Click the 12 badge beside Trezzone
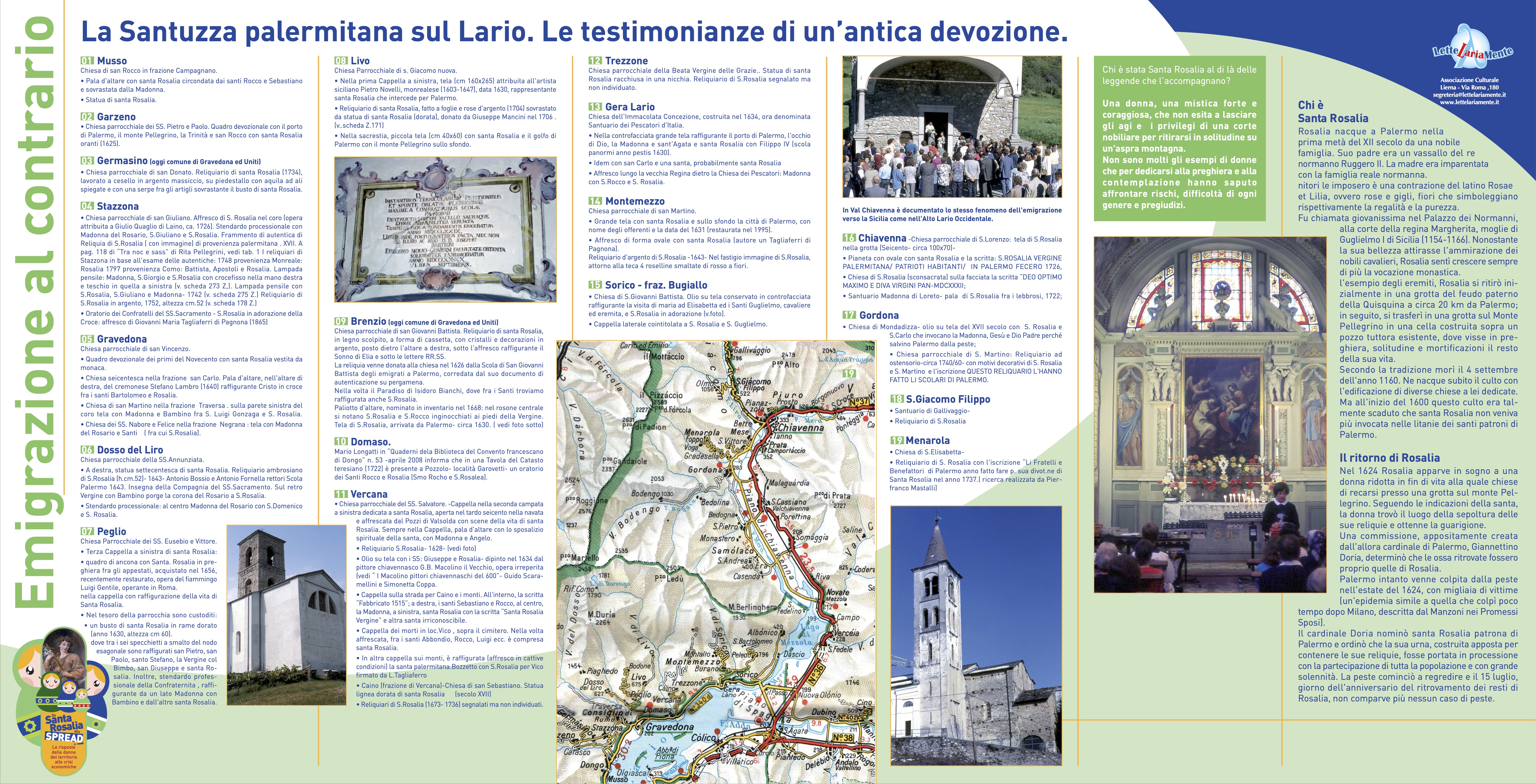Image resolution: width=1536 pixels, height=784 pixels. 595,61
